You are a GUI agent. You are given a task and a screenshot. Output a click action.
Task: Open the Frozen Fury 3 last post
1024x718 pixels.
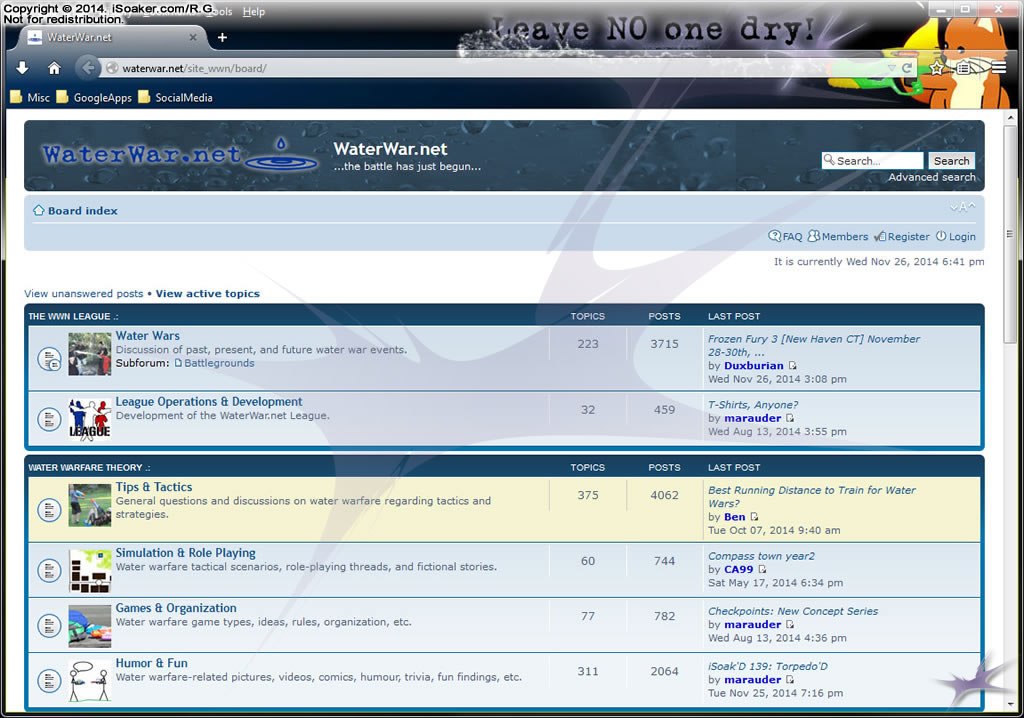(814, 346)
